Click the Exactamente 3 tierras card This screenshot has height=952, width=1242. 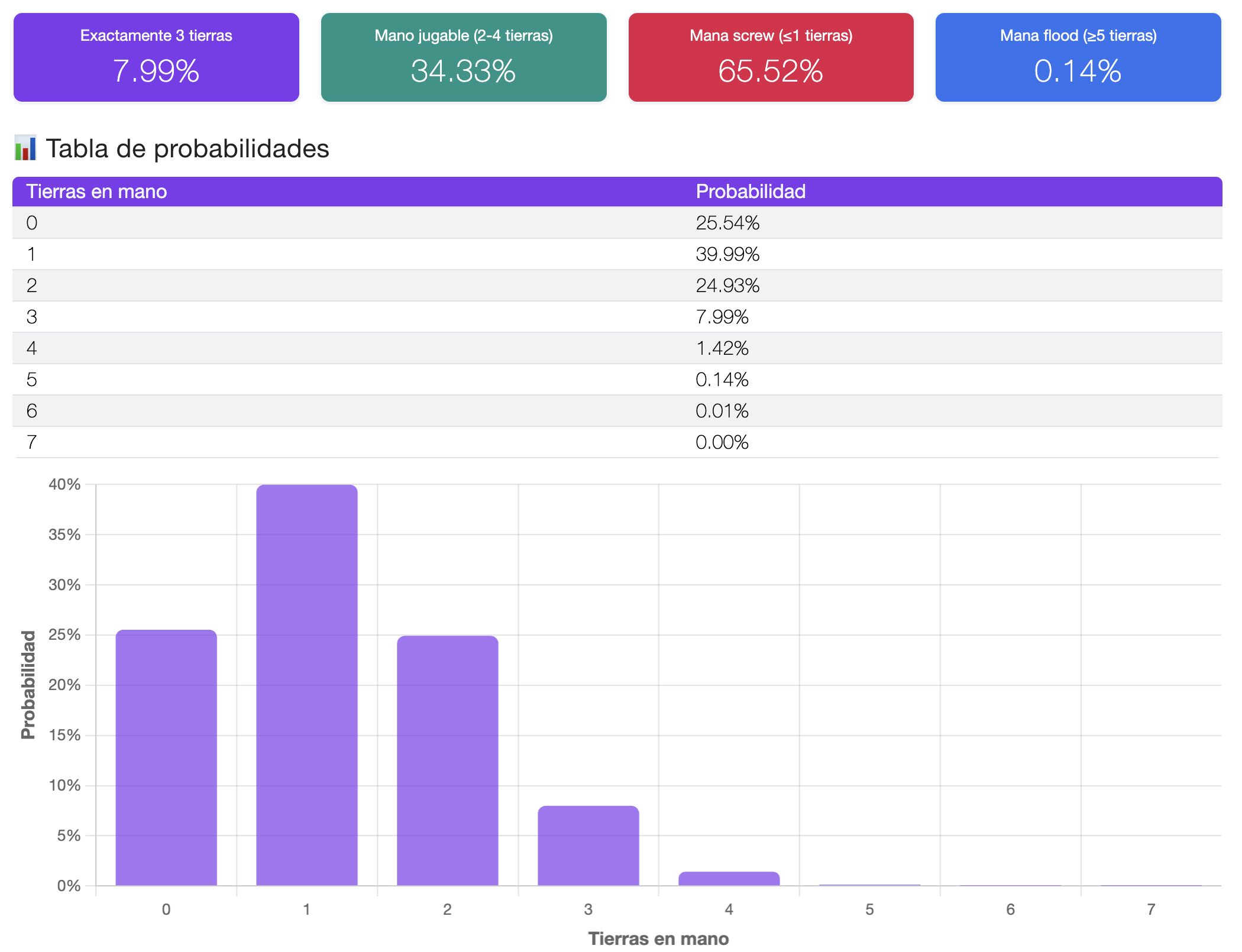click(156, 57)
